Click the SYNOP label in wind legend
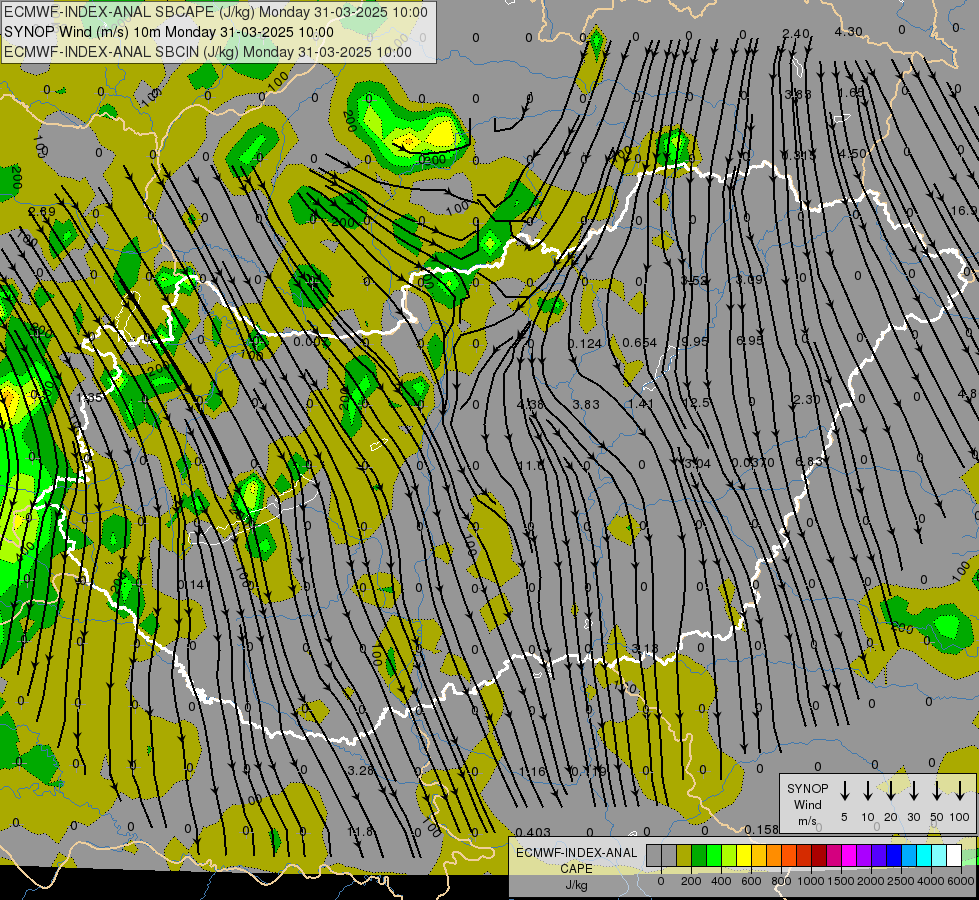 (807, 788)
